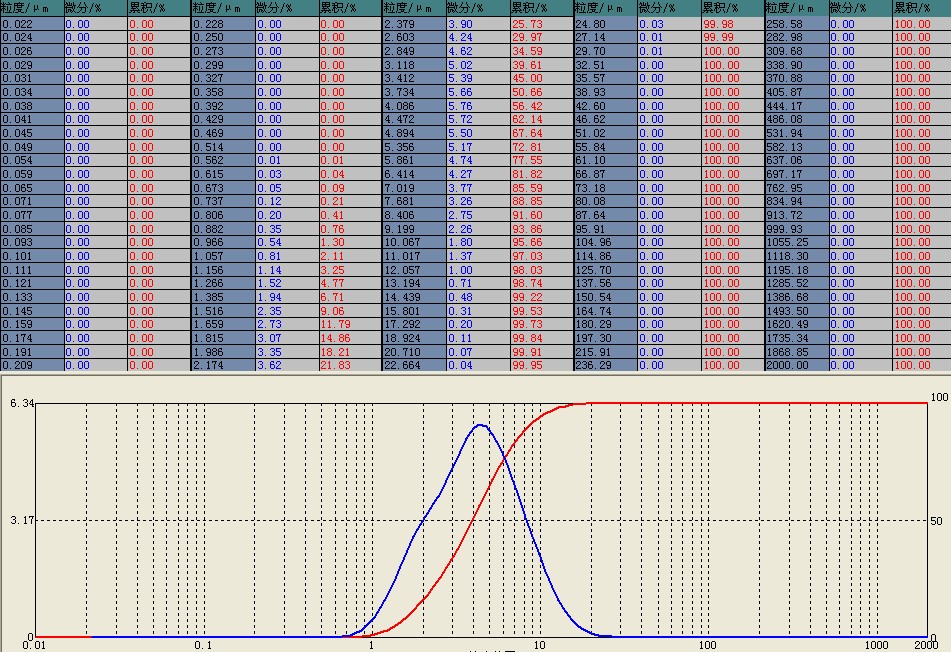951x652 pixels.
Task: Click the 22.664 particle size cell
Action: [414, 365]
